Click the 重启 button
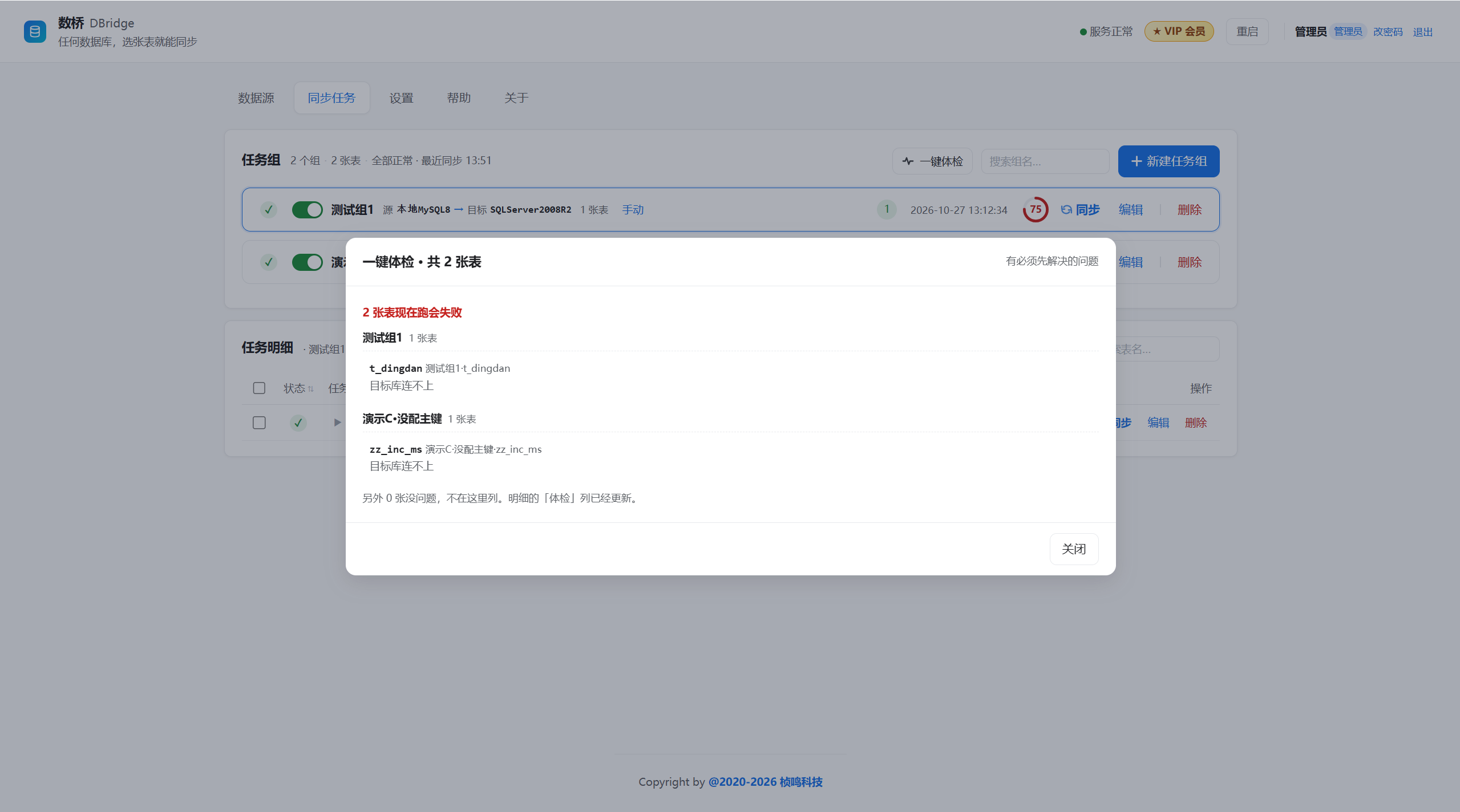Screen dimensions: 1460x812 point(1247,31)
